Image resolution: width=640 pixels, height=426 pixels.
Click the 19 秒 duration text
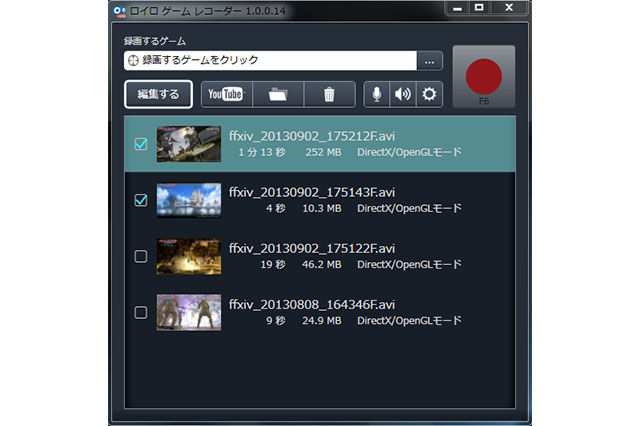(x=273, y=265)
